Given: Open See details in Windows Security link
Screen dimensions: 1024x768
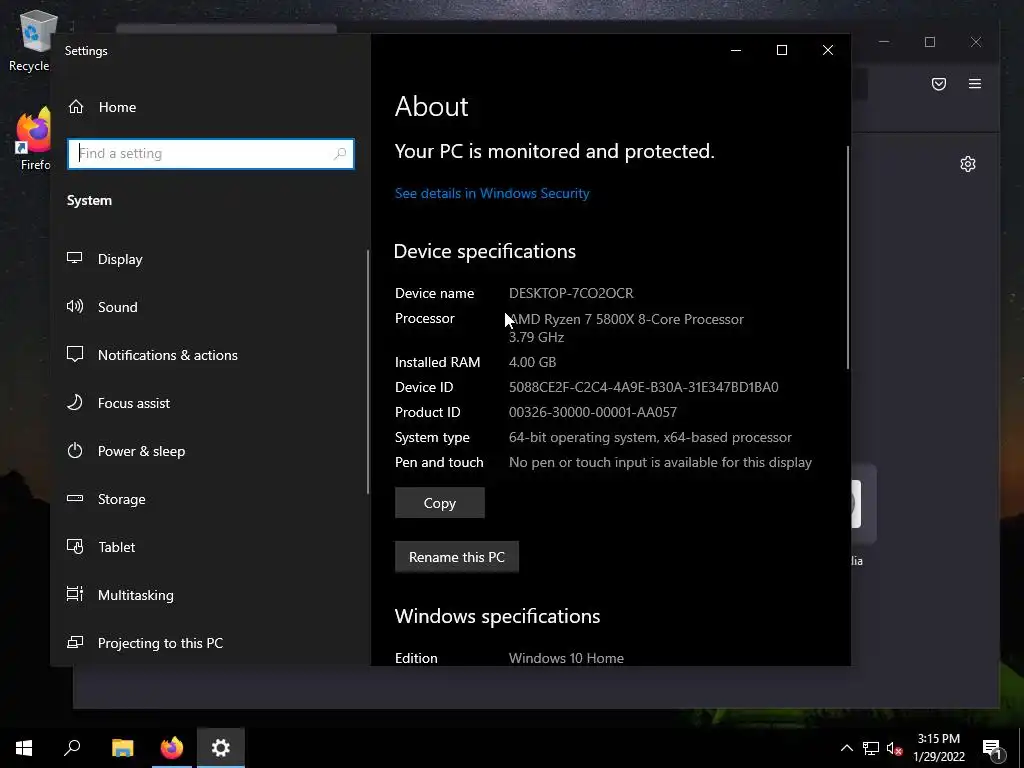Looking at the screenshot, I should [492, 193].
